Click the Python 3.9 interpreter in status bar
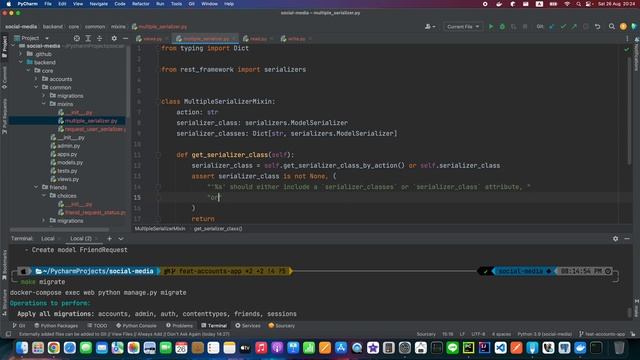 544,334
